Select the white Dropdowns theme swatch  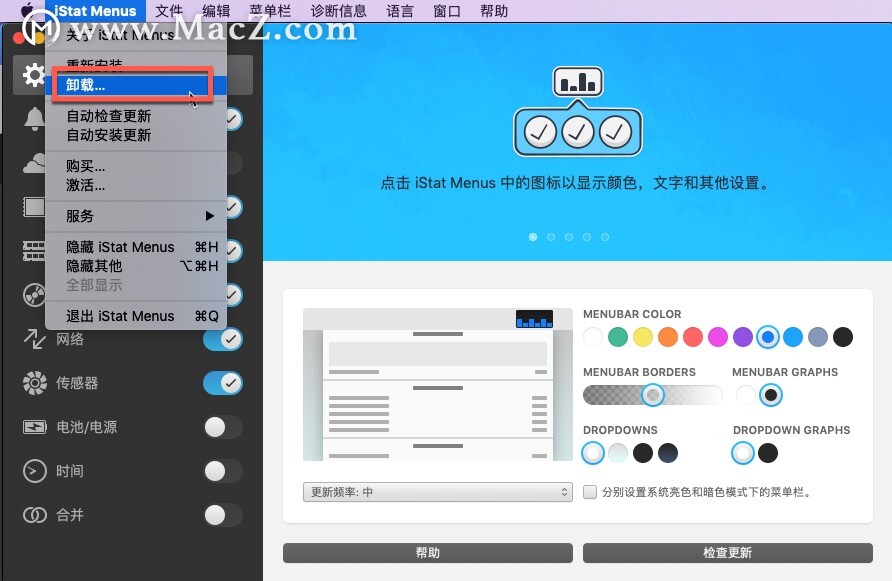point(593,453)
